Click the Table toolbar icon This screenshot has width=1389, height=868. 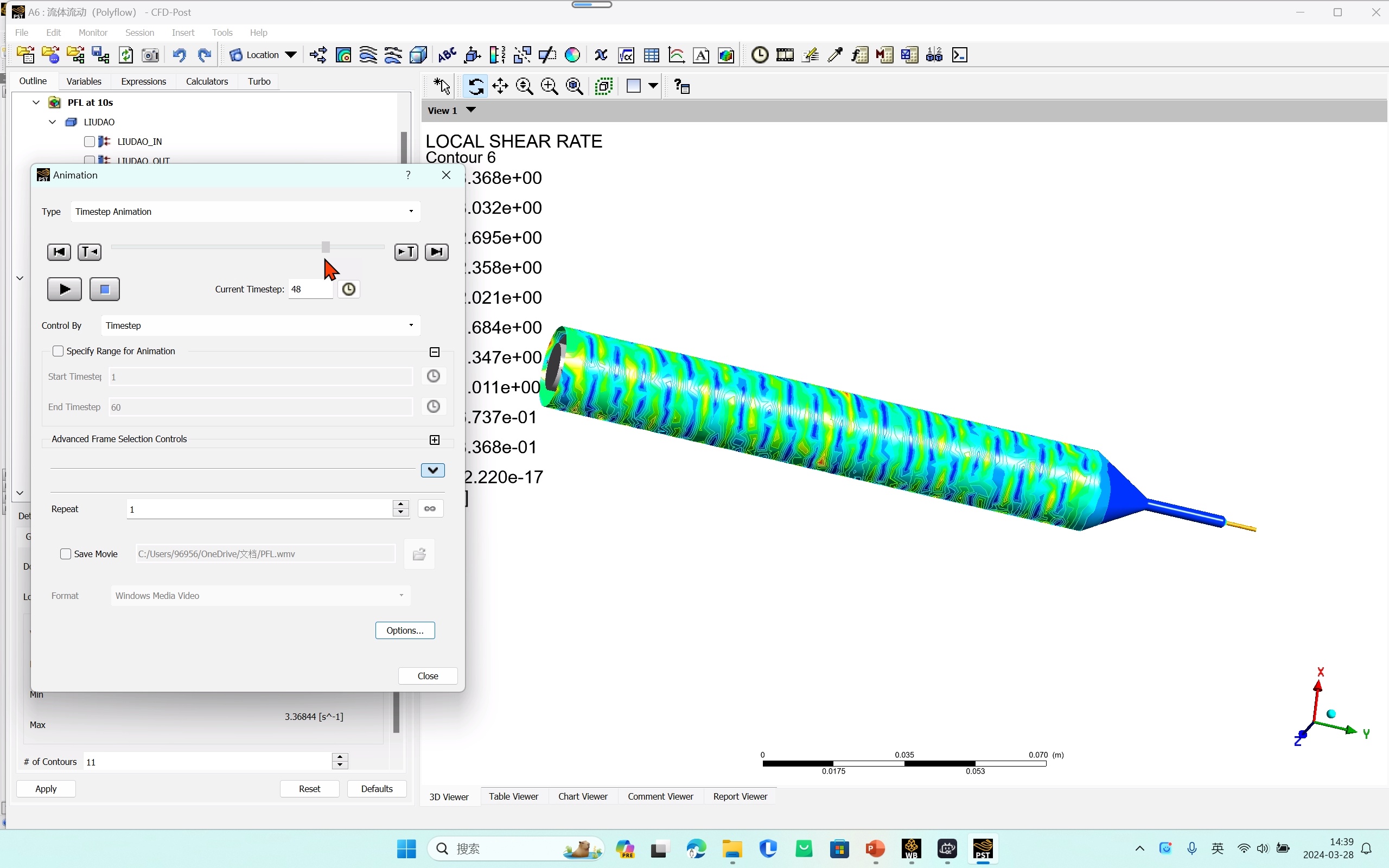point(652,55)
